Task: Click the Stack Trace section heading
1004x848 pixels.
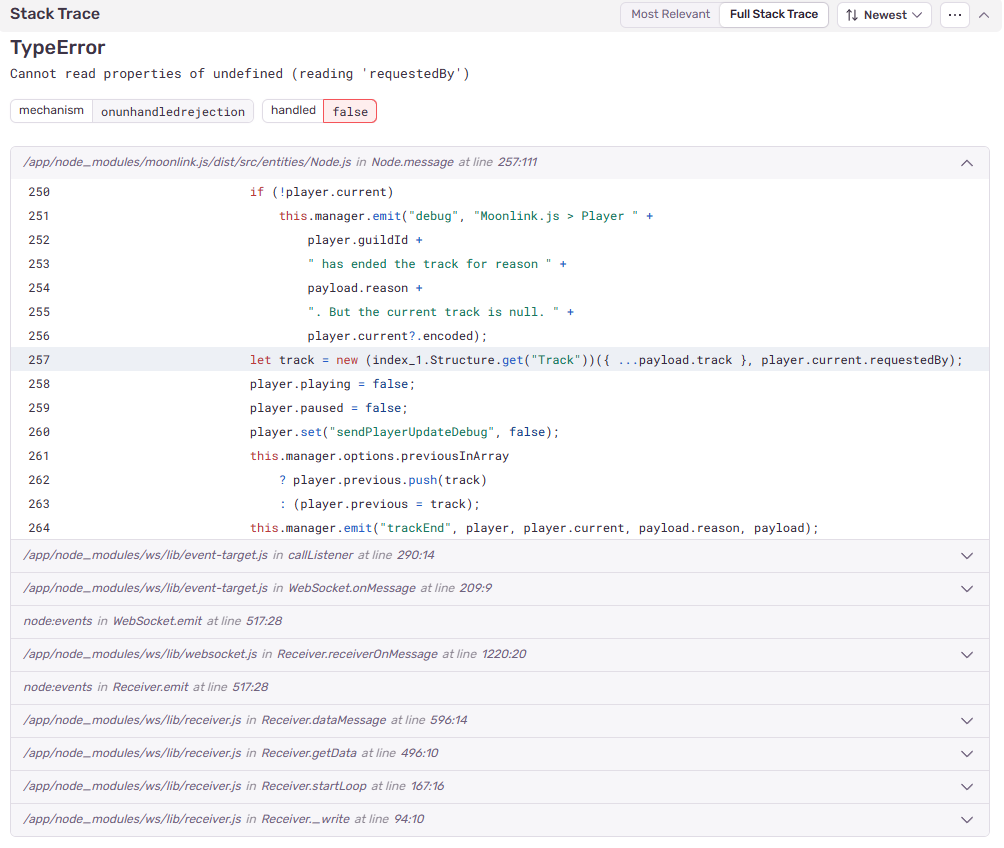Action: coord(55,15)
